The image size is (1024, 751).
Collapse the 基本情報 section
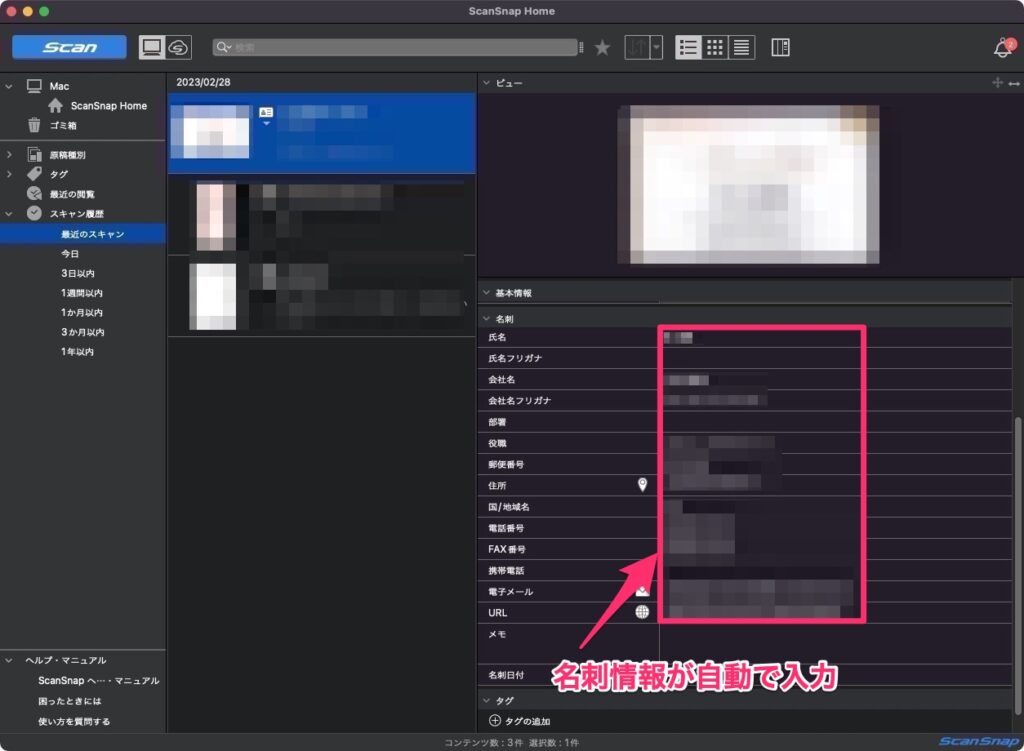[487, 293]
